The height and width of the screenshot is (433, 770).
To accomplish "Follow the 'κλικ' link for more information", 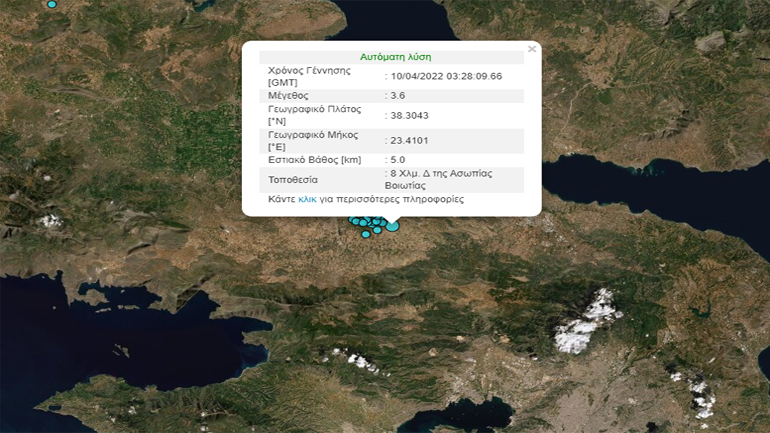I will (307, 199).
